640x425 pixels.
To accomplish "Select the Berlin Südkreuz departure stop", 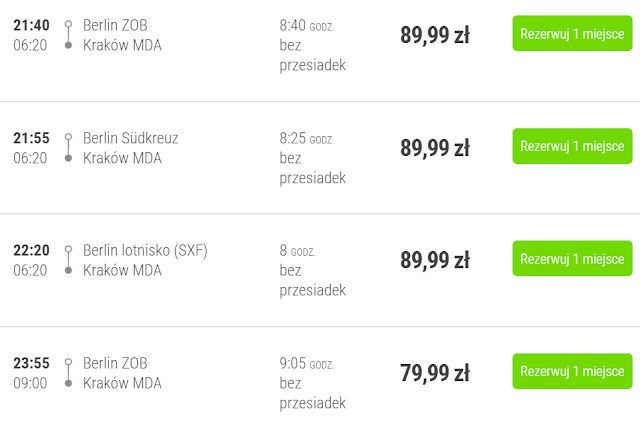I will click(131, 138).
